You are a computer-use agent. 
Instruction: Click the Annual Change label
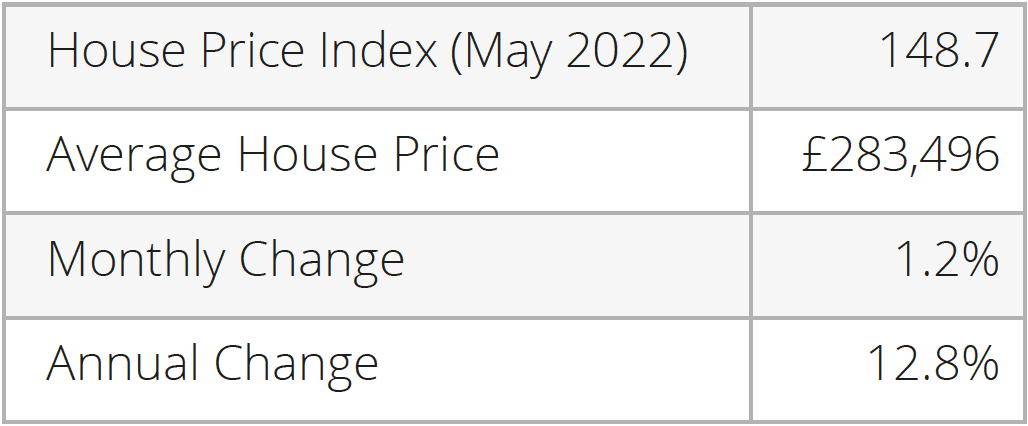(212, 364)
